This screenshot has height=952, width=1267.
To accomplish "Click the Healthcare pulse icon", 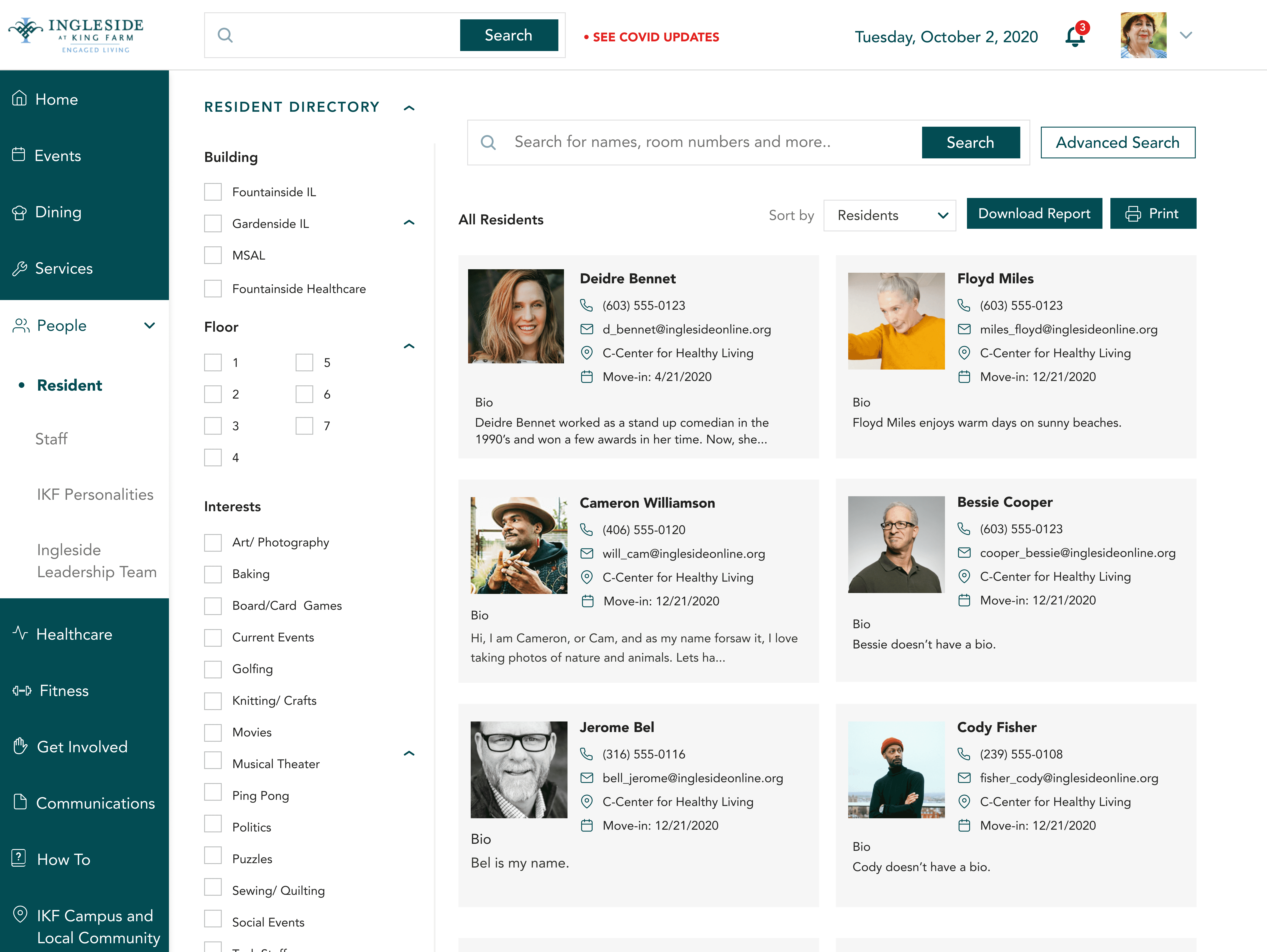I will click(x=20, y=633).
